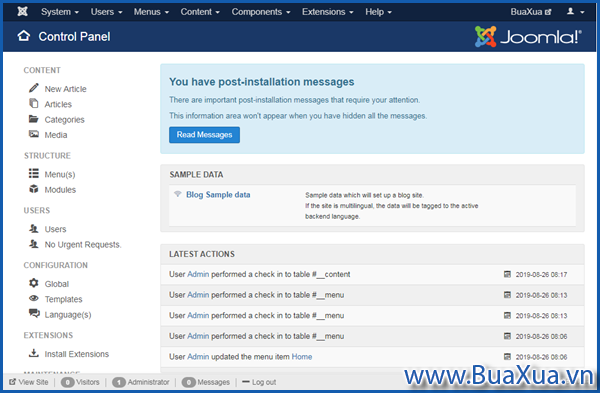Open Global configuration link
600x393 pixels.
[57, 284]
